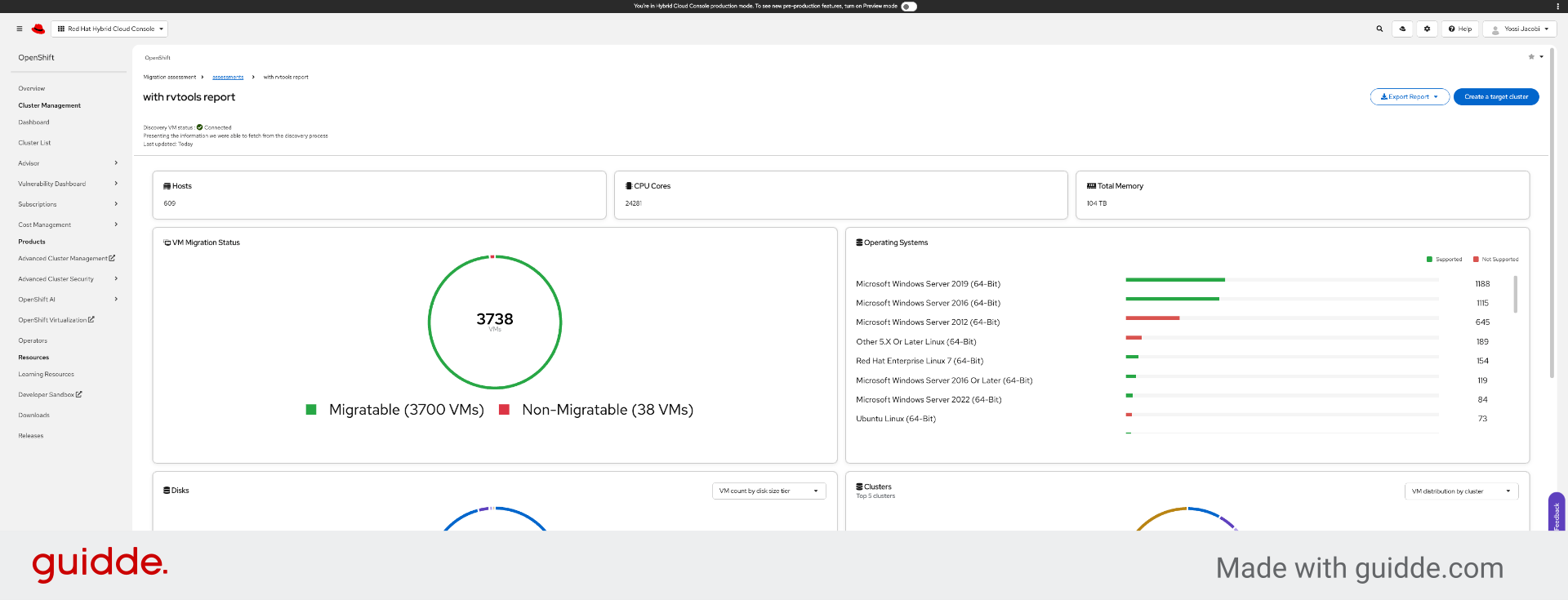Open the Feedback tab on the right edge
The height and width of the screenshot is (600, 1568).
click(1557, 513)
